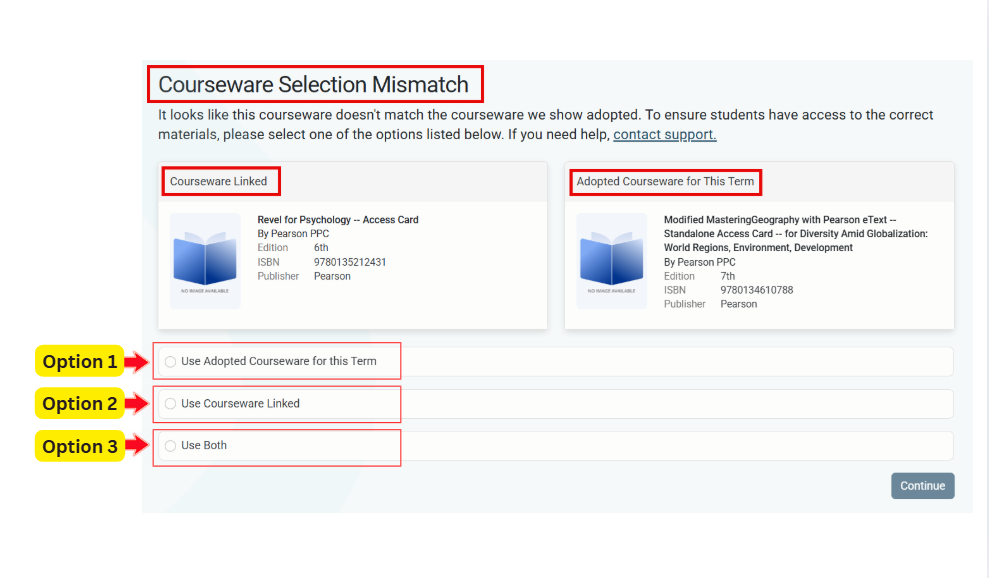Choose the Use Courseware Linked radio option
The height and width of the screenshot is (578, 989).
(x=170, y=404)
